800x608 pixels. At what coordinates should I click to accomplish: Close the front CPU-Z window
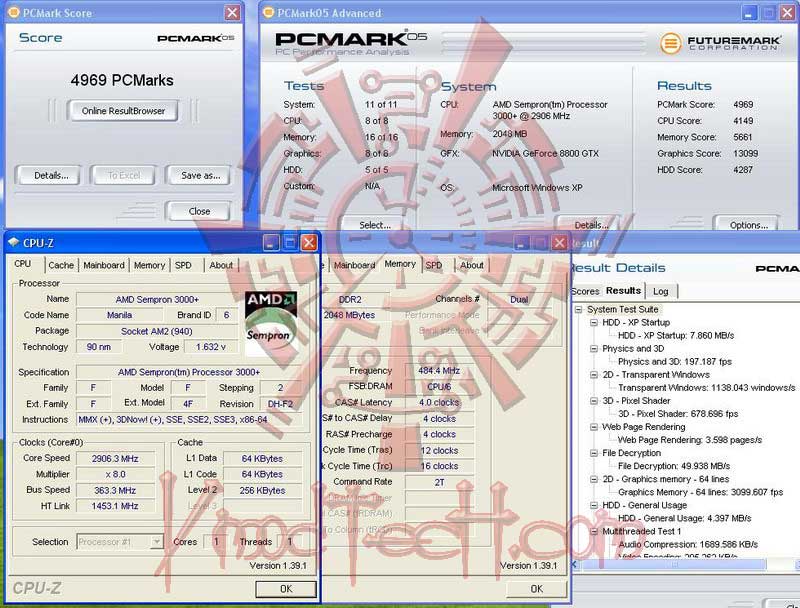[x=309, y=243]
